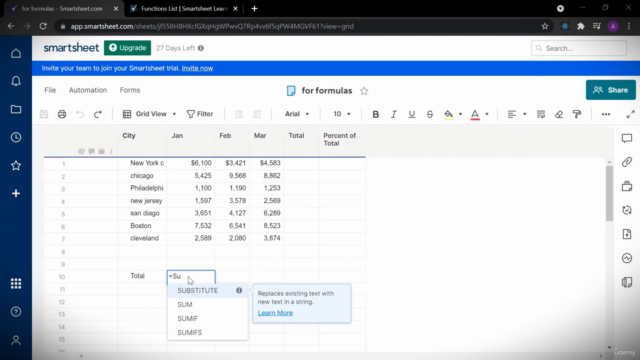Open the Filter control
This screenshot has height=360, width=640.
pyautogui.click(x=200, y=114)
